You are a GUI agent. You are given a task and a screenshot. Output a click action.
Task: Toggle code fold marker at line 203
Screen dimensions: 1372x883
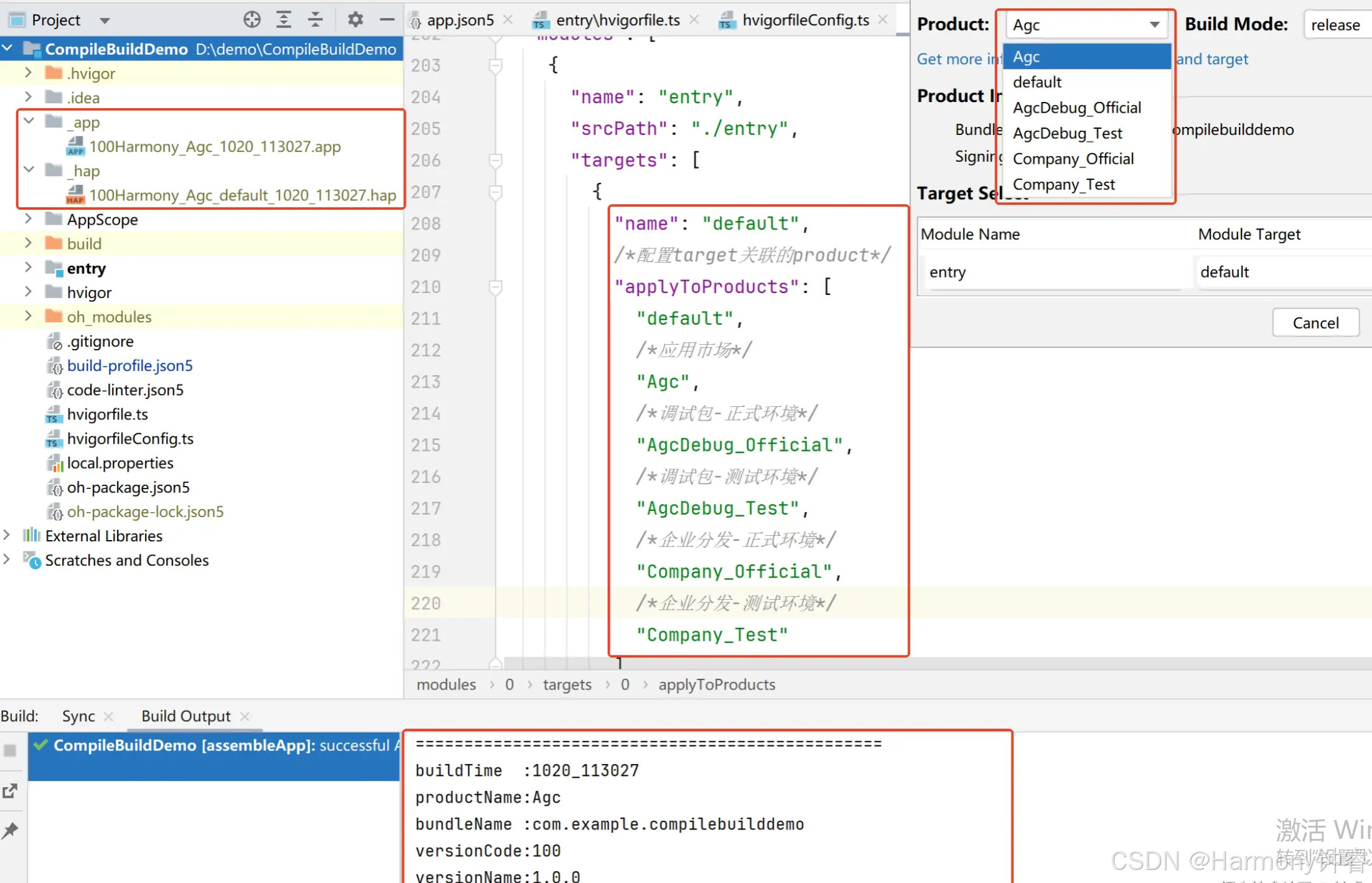pos(496,65)
